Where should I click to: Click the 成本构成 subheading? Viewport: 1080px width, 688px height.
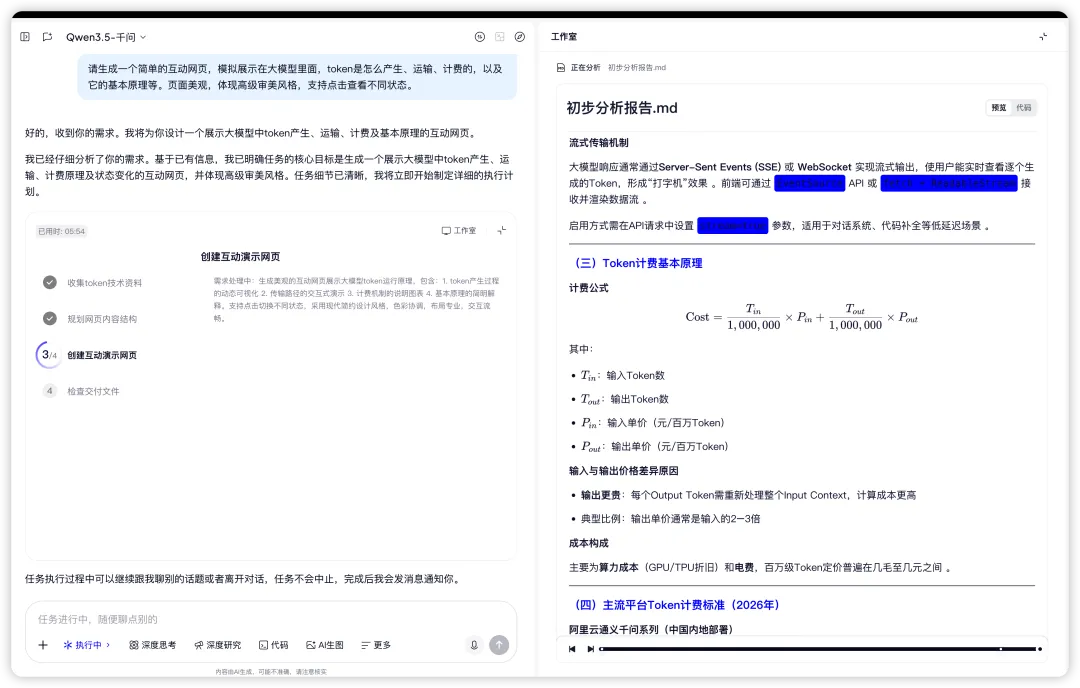click(x=589, y=543)
